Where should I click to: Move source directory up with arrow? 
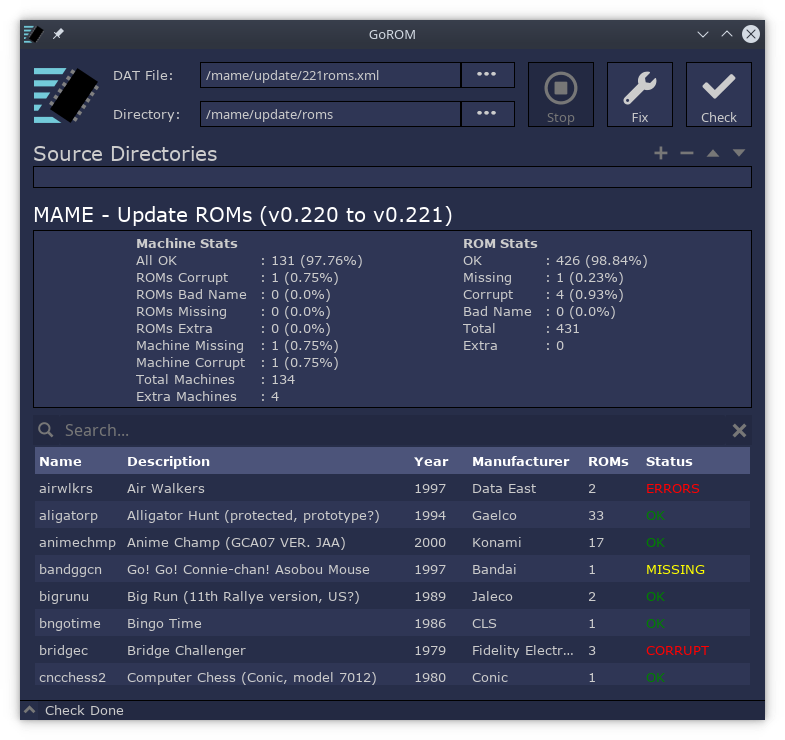point(713,153)
